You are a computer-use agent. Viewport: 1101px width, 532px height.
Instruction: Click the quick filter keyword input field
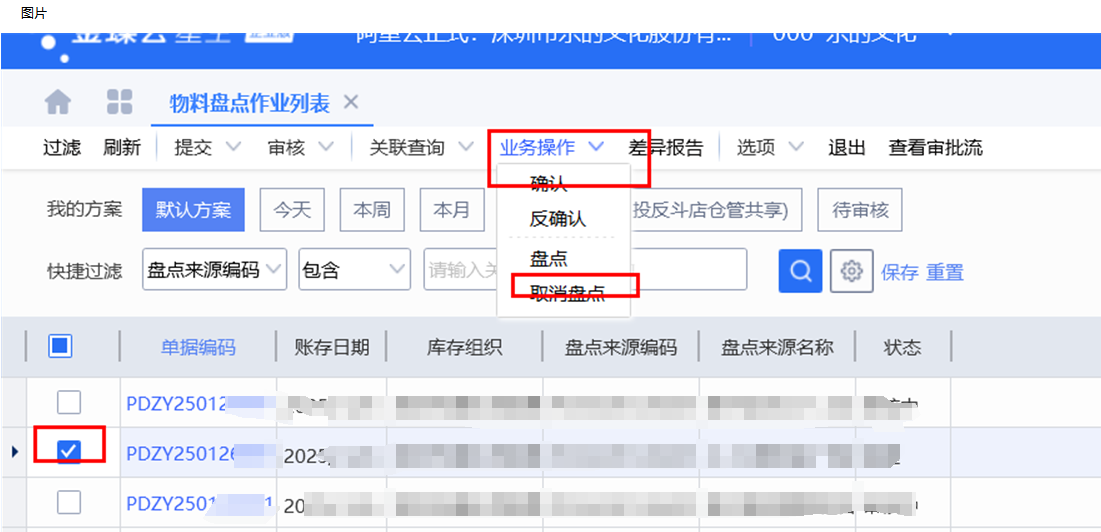[x=460, y=270]
